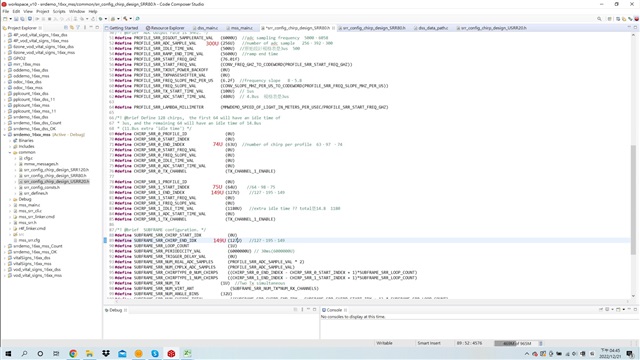Open the Debug launch dropdown arrow

pos(106,19)
